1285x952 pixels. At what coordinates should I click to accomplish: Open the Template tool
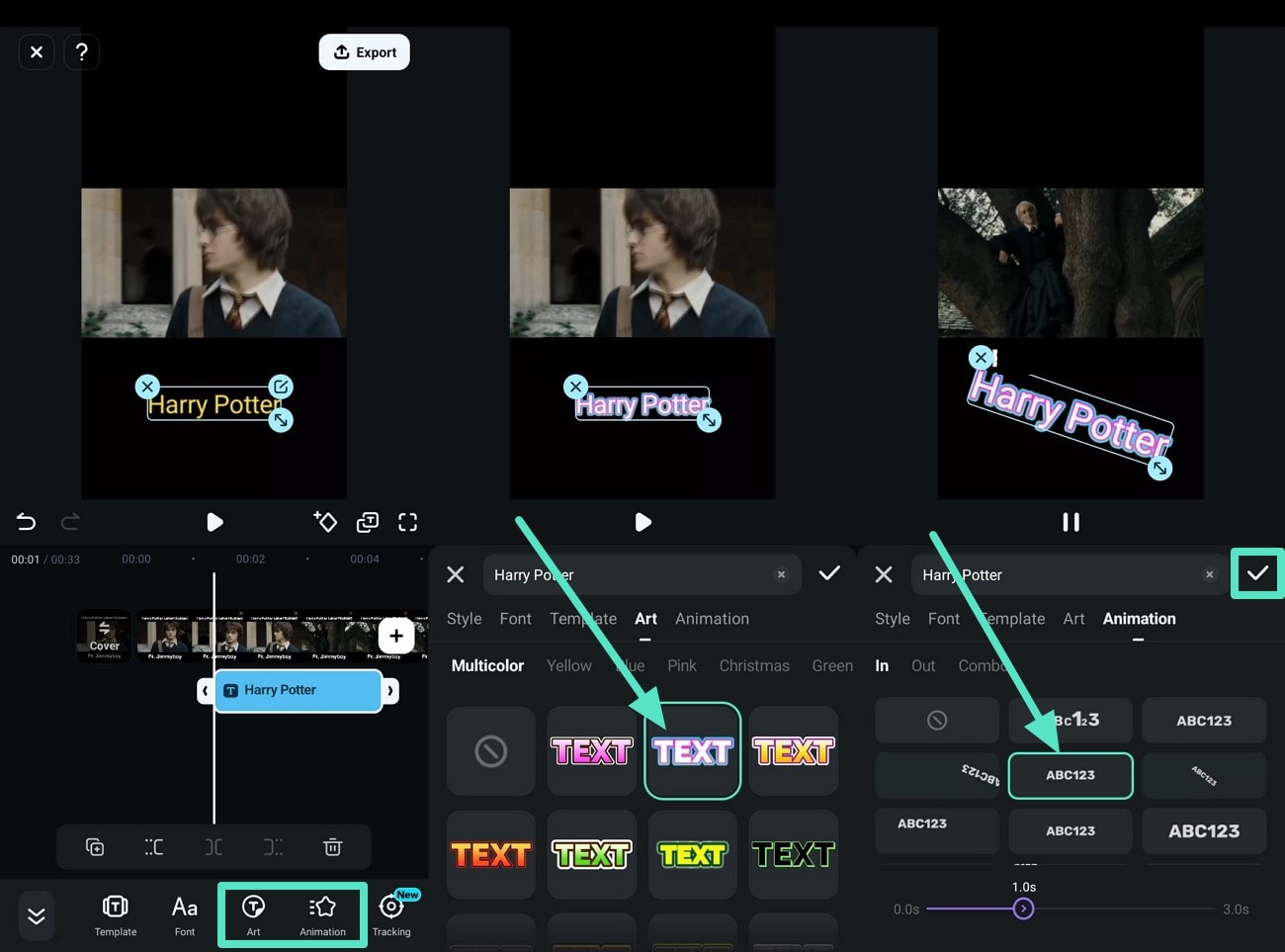[x=116, y=915]
